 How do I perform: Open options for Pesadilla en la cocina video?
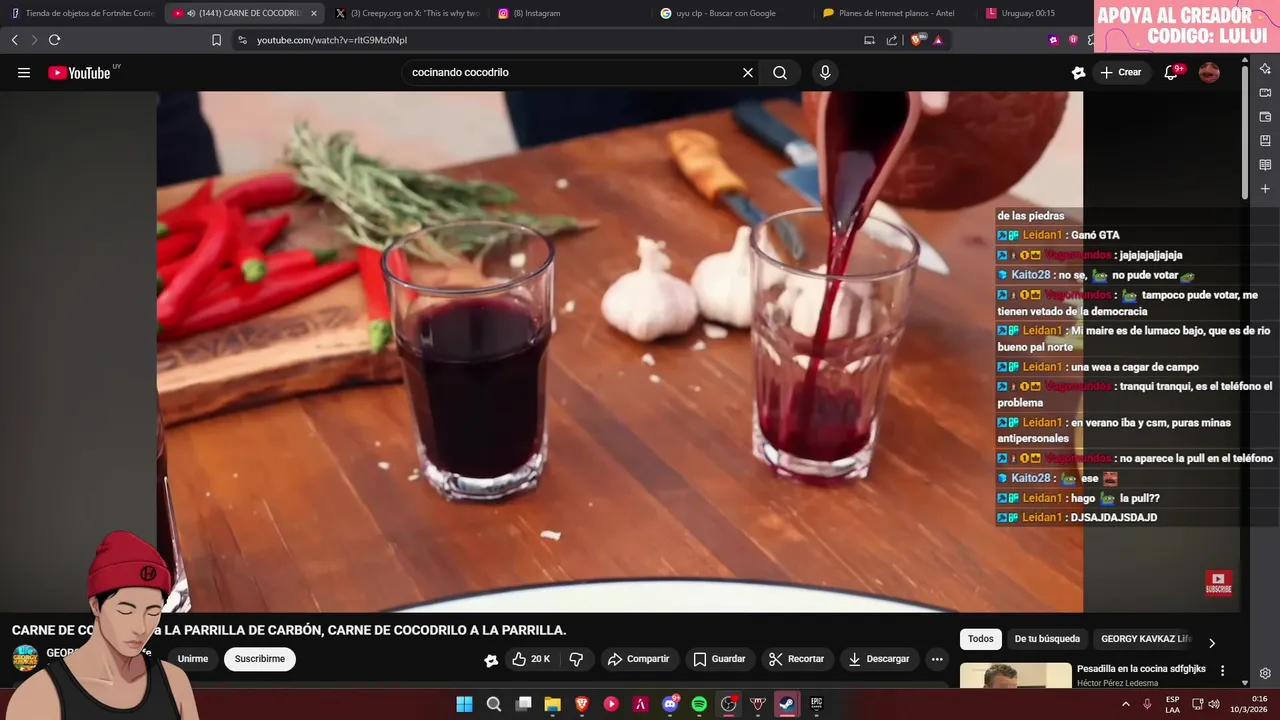tap(1222, 671)
